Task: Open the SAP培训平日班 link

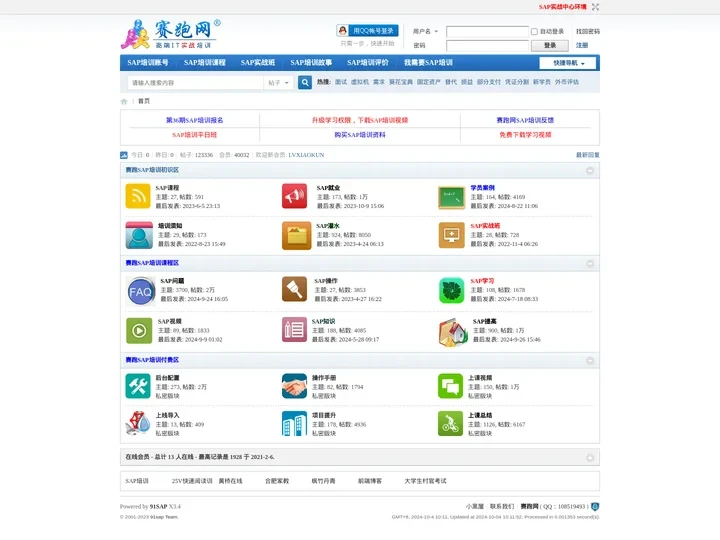Action: click(195, 135)
